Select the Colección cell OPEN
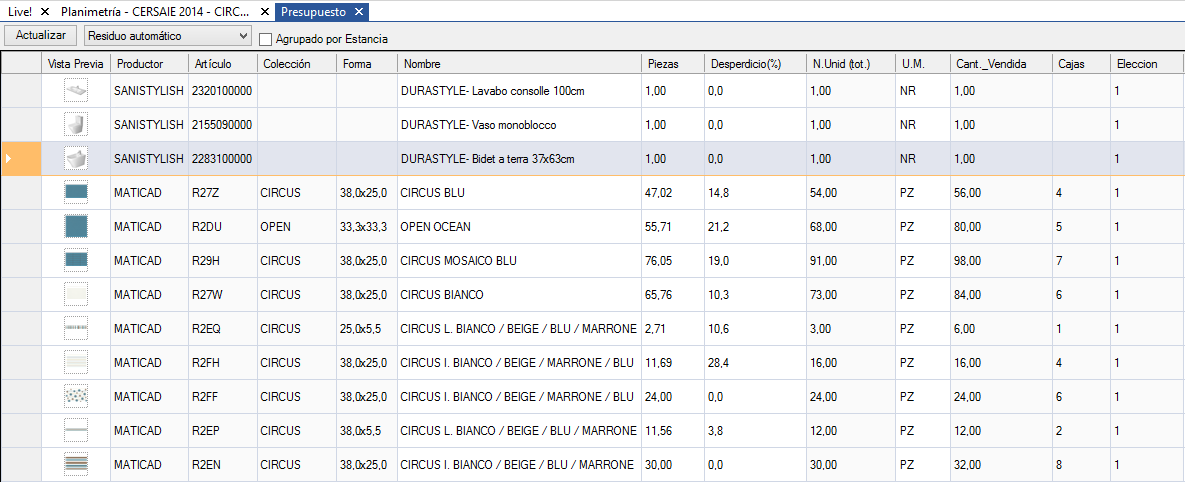 tap(297, 227)
